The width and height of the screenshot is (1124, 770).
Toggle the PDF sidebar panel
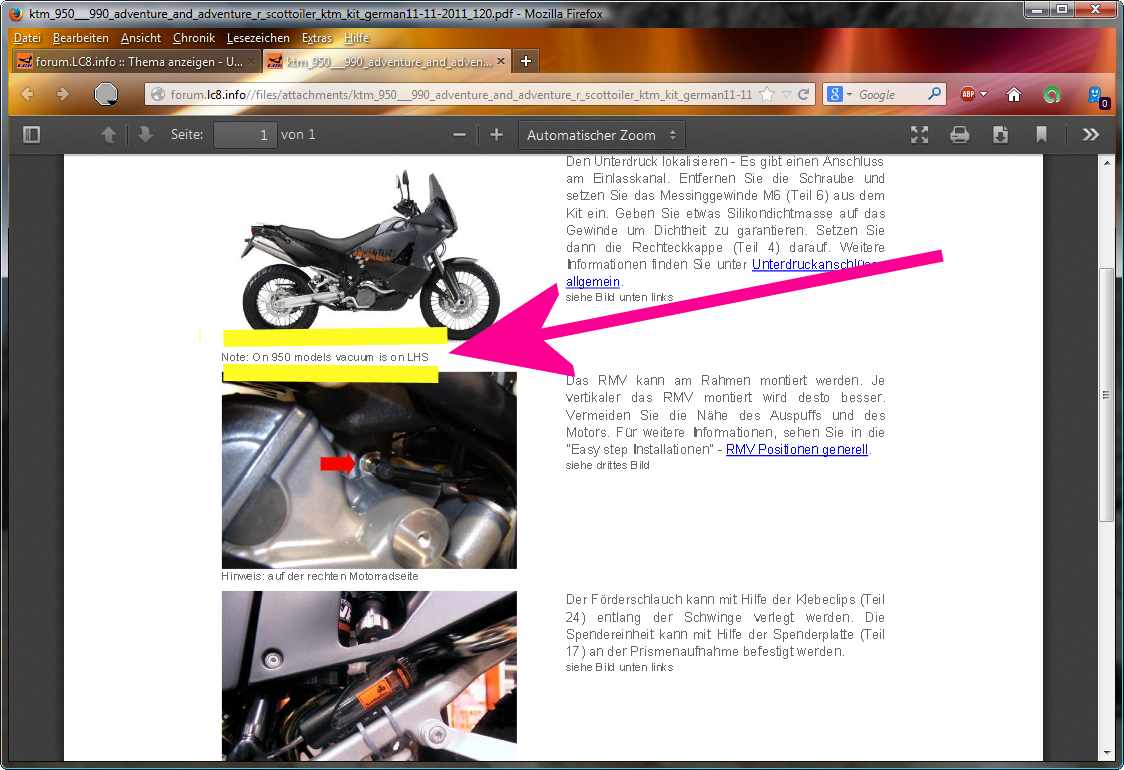(31, 135)
